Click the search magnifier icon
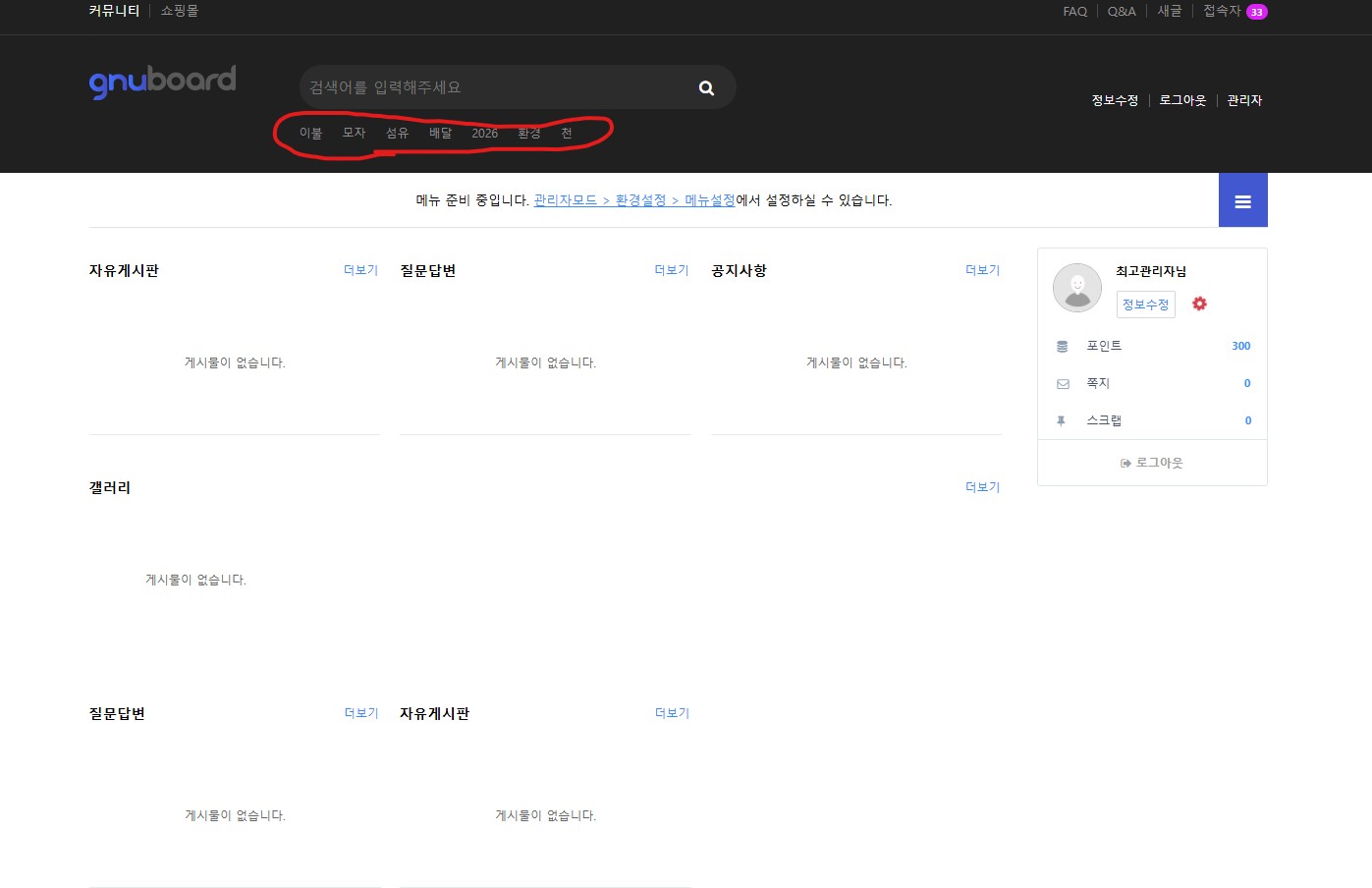The width and height of the screenshot is (1372, 888). pos(706,87)
